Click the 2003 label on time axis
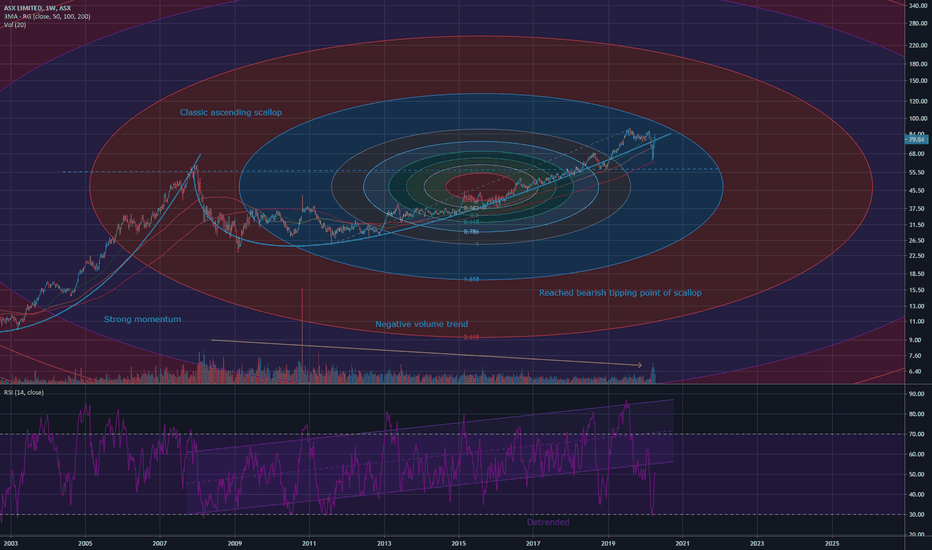 11,543
